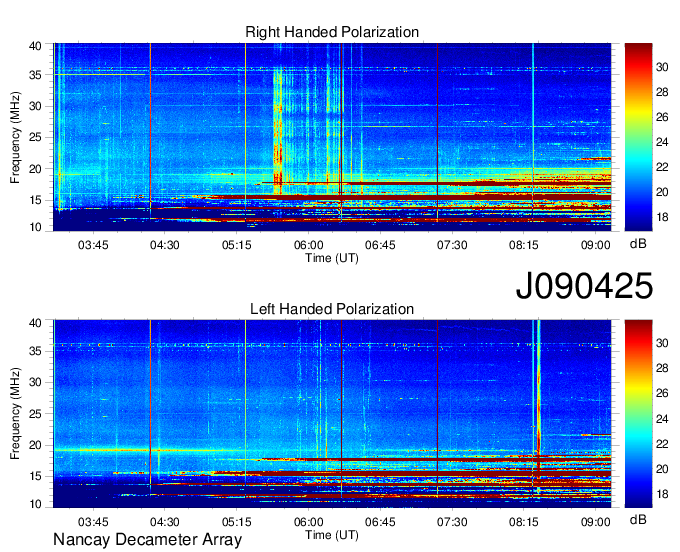Click the 30 dB tick on upper color bar
Screen dimensions: 680x552
(662, 67)
